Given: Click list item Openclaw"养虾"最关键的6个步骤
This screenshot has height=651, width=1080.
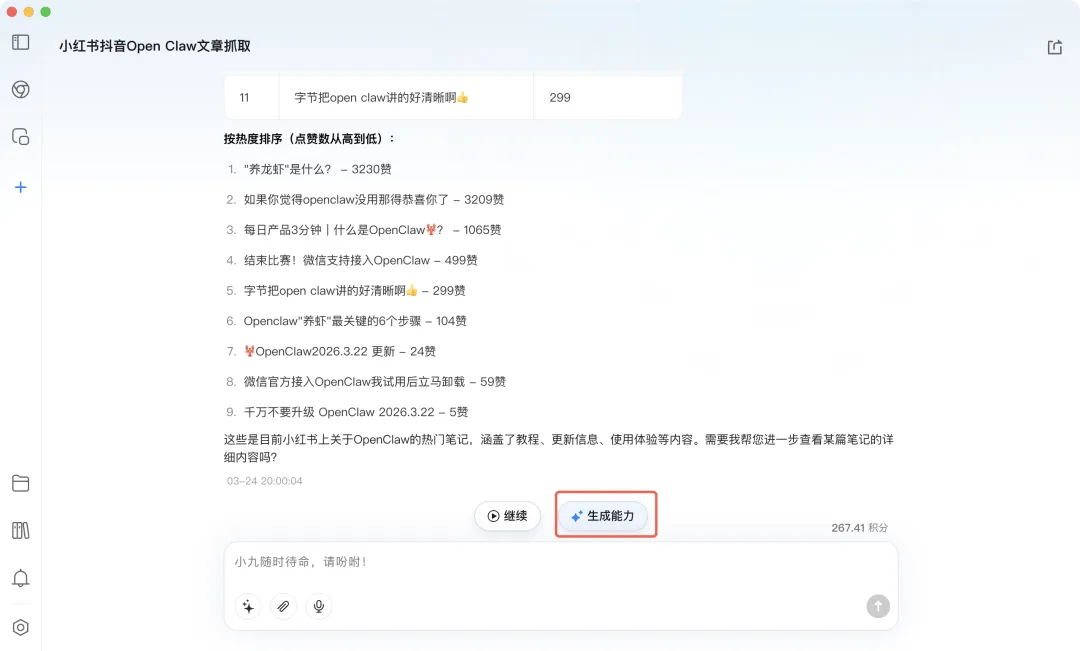Looking at the screenshot, I should coord(355,320).
